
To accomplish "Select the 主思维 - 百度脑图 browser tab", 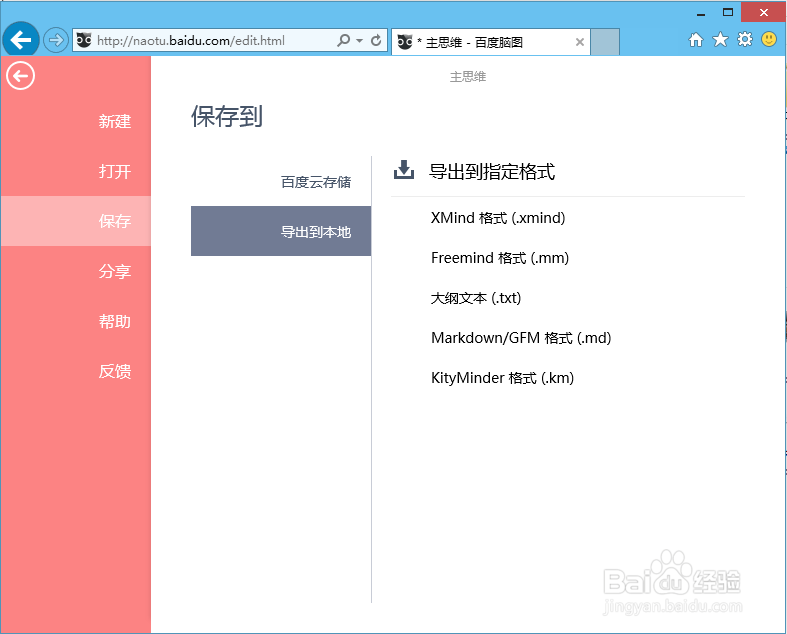I will pyautogui.click(x=490, y=42).
